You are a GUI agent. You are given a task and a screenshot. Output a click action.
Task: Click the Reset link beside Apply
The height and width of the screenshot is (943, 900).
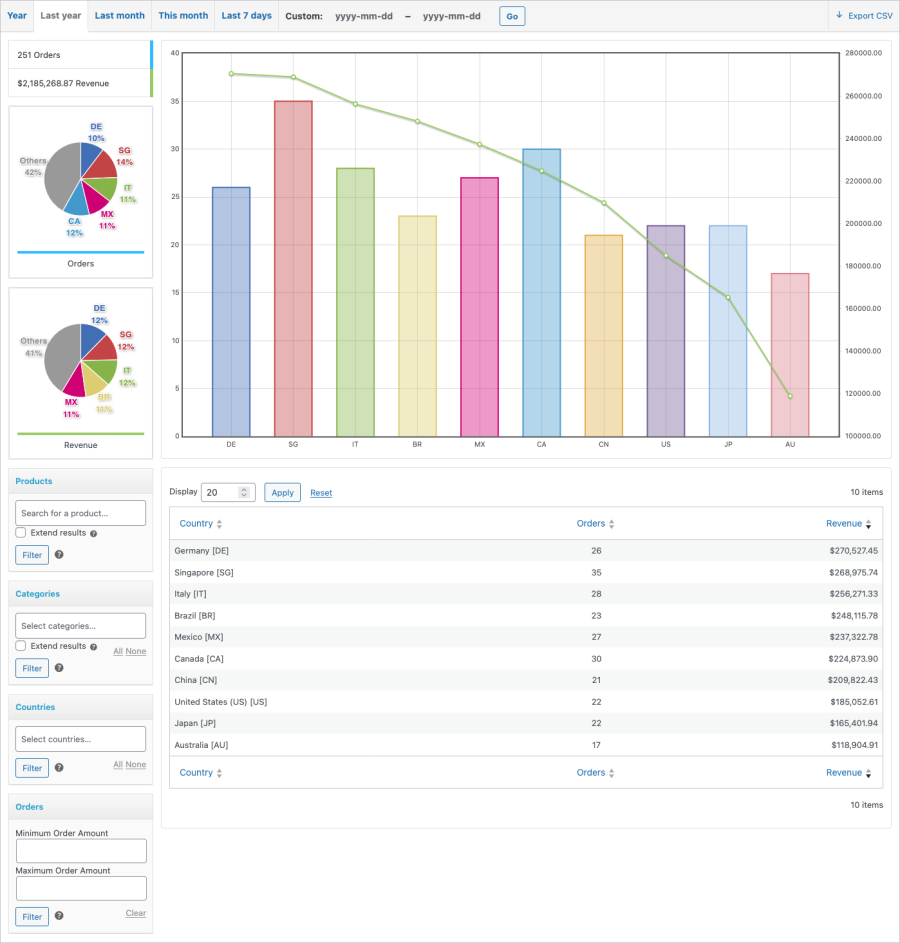point(321,492)
